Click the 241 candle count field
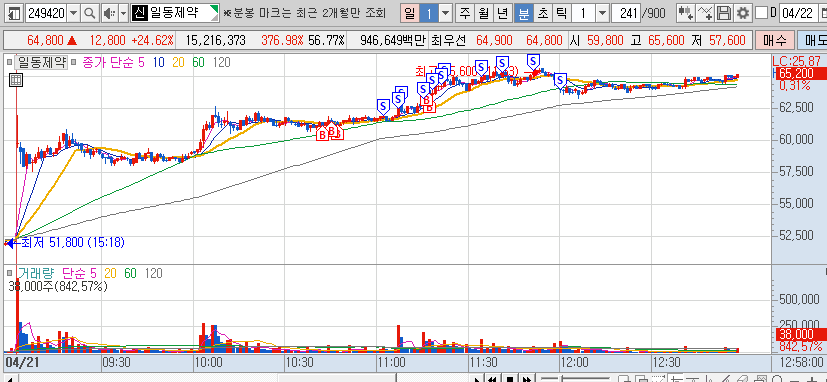 click(626, 13)
